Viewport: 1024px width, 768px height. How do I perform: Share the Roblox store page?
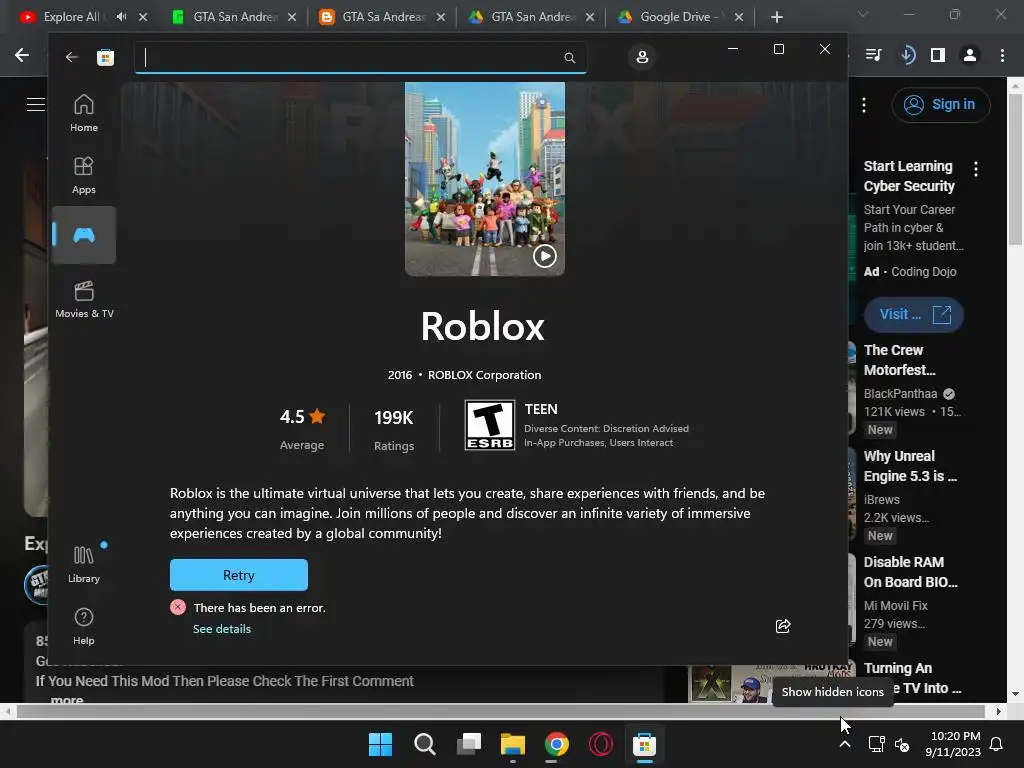pos(782,626)
